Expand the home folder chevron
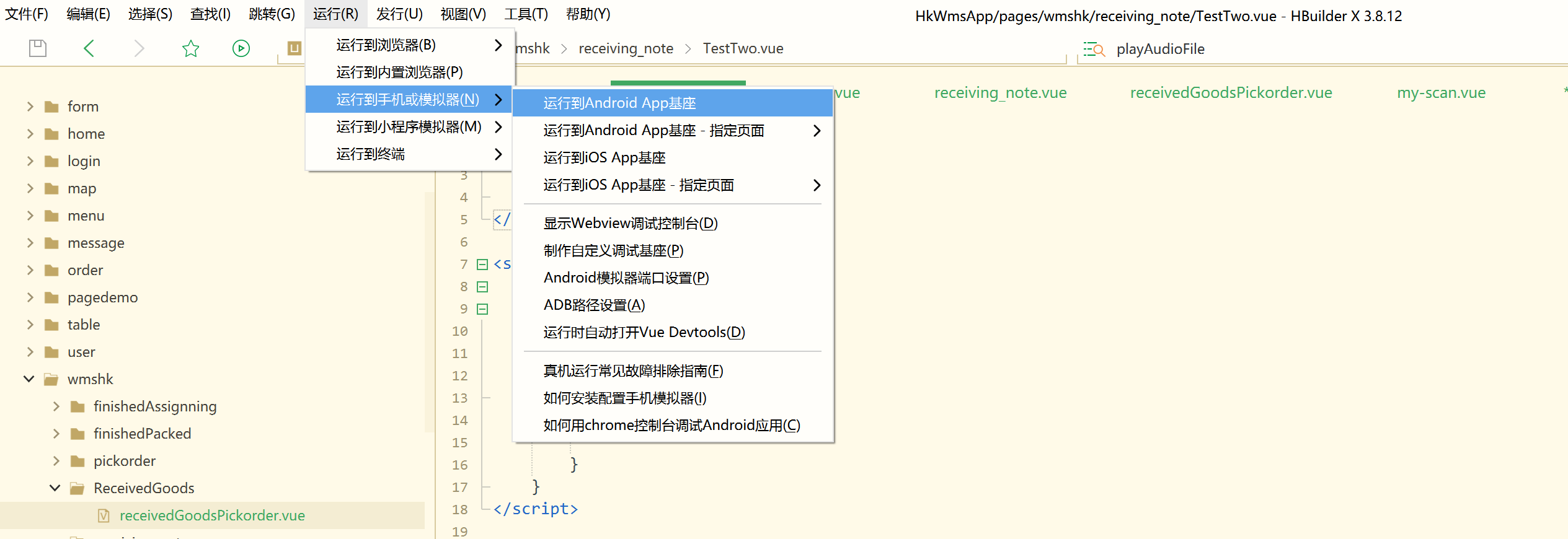 coord(30,134)
